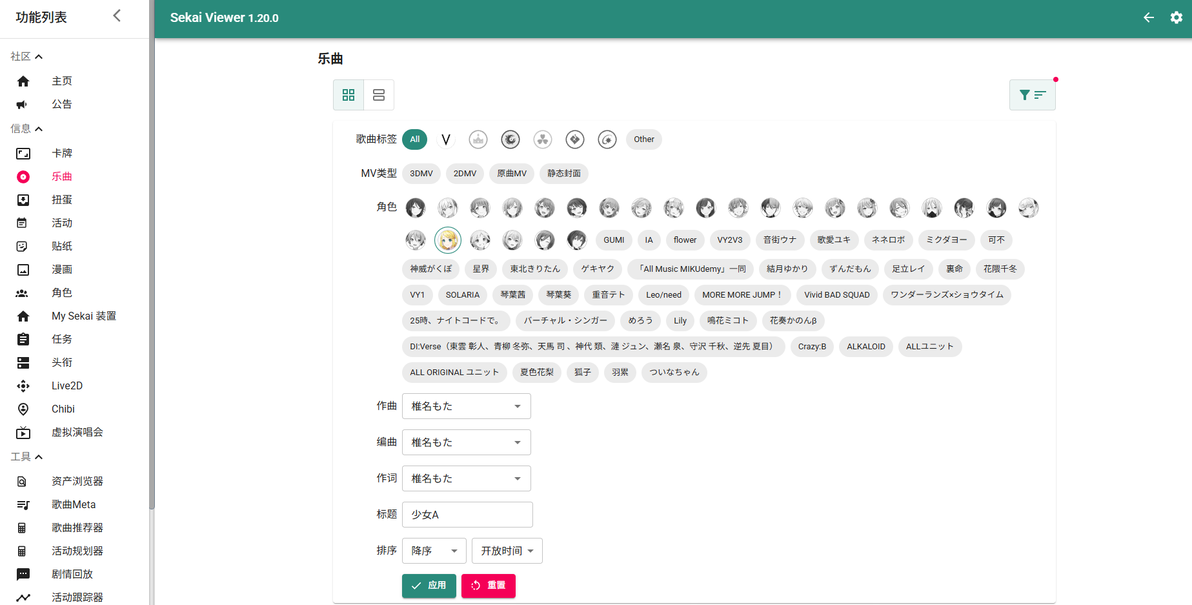Open 歌曲Meta in the sidebar
Image resolution: width=1192 pixels, height=605 pixels.
74,504
